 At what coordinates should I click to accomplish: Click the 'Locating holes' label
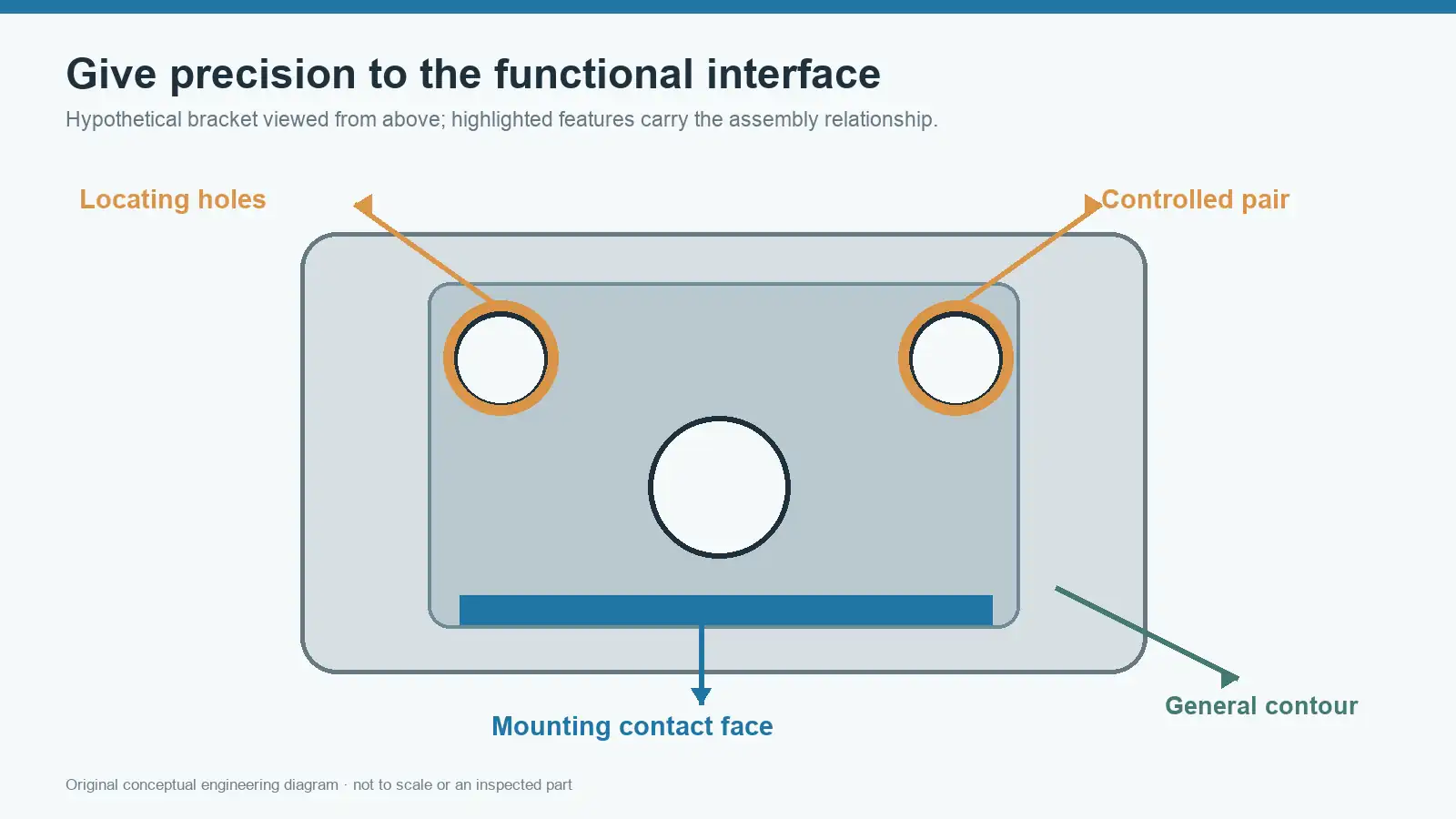coord(173,199)
